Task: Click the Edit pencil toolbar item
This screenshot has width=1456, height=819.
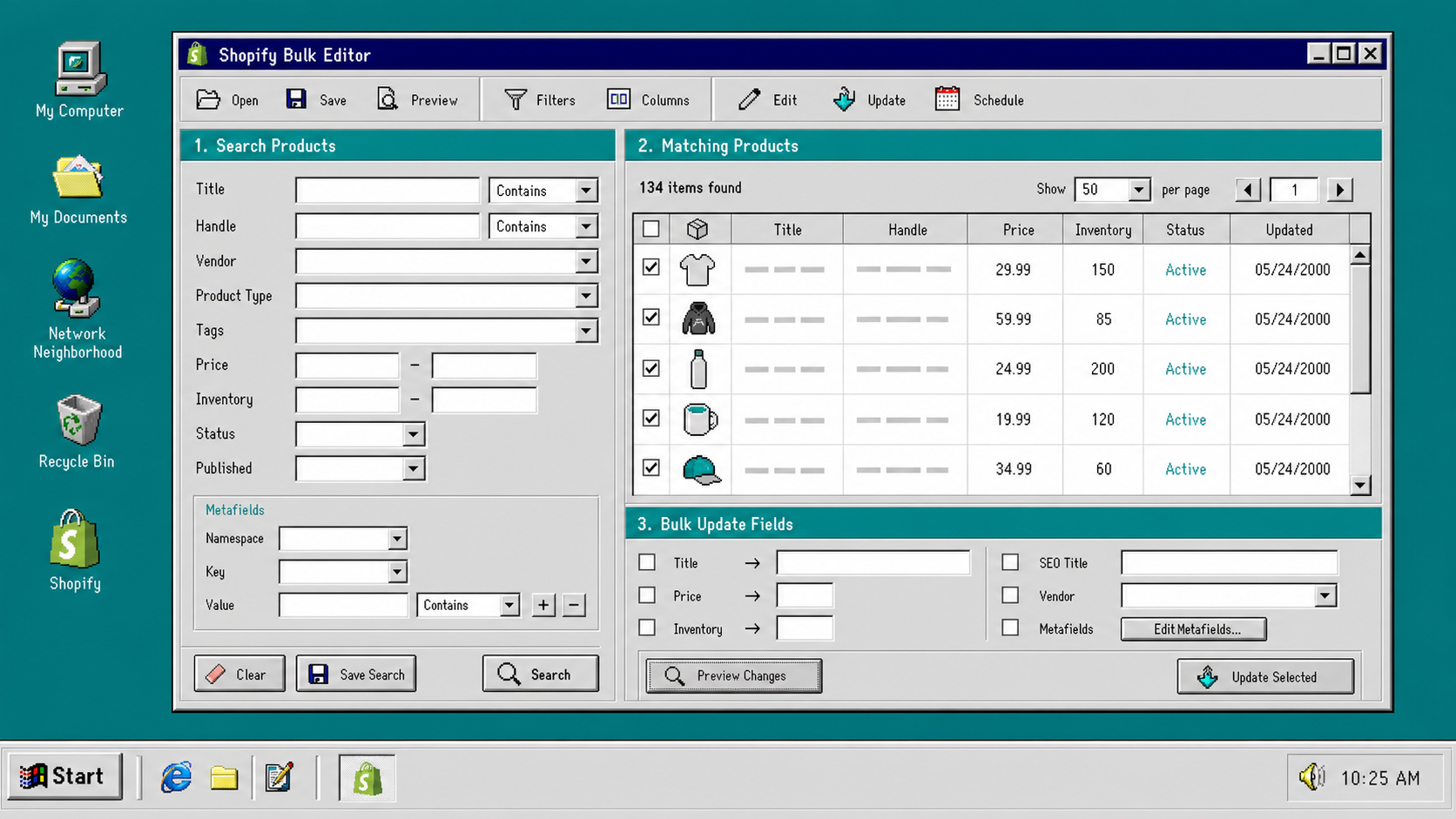Action: tap(767, 100)
